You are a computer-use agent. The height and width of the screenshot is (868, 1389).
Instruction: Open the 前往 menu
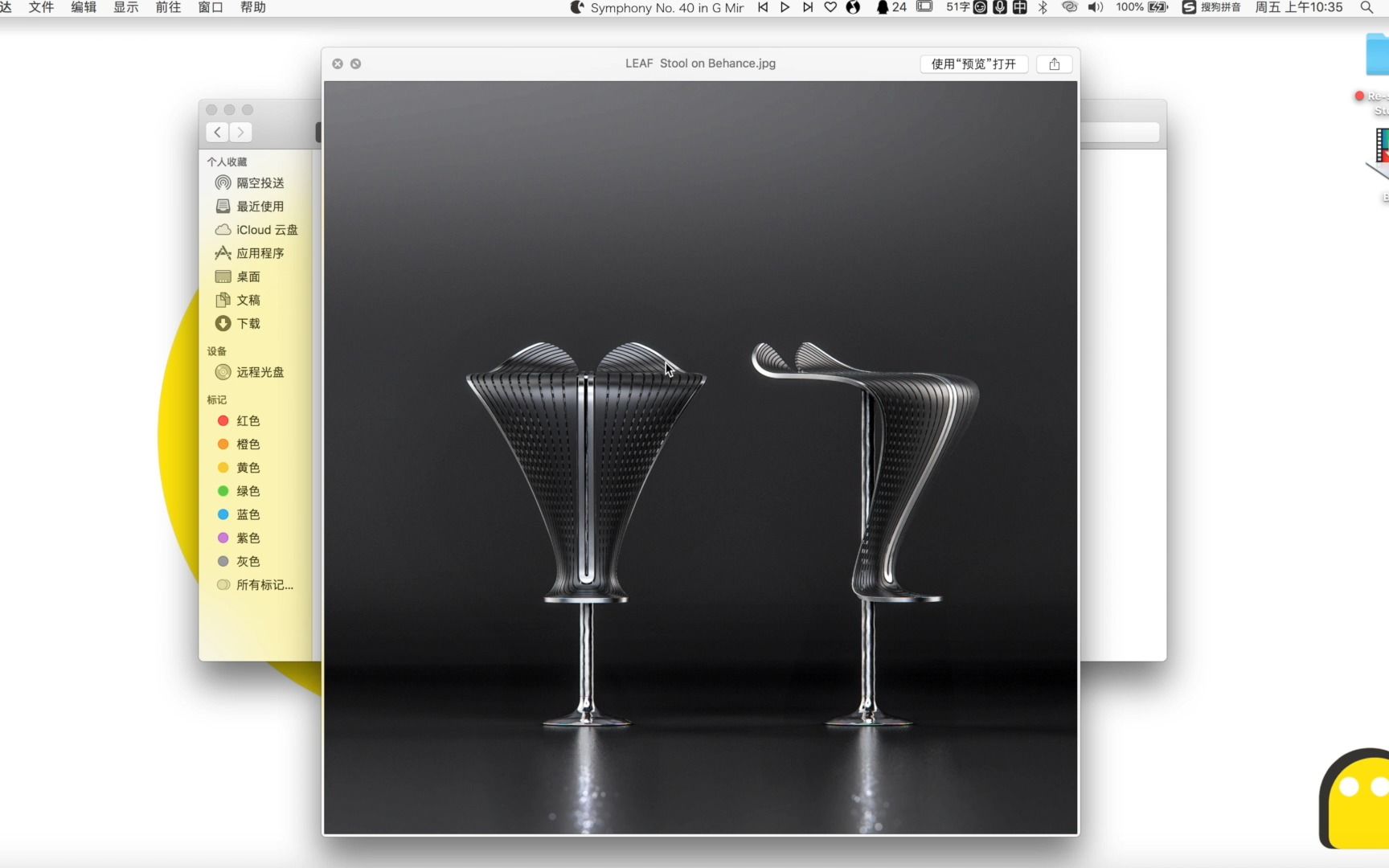[168, 7]
